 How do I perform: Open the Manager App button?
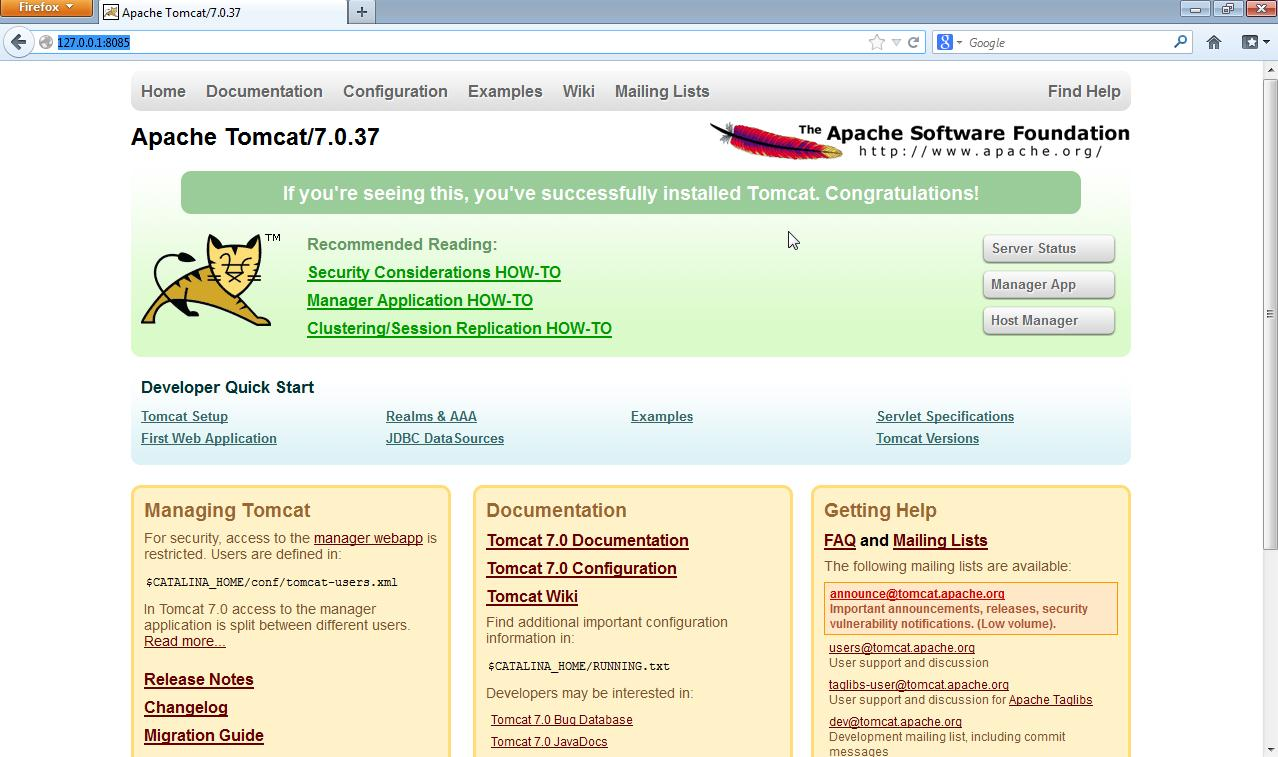(1048, 285)
